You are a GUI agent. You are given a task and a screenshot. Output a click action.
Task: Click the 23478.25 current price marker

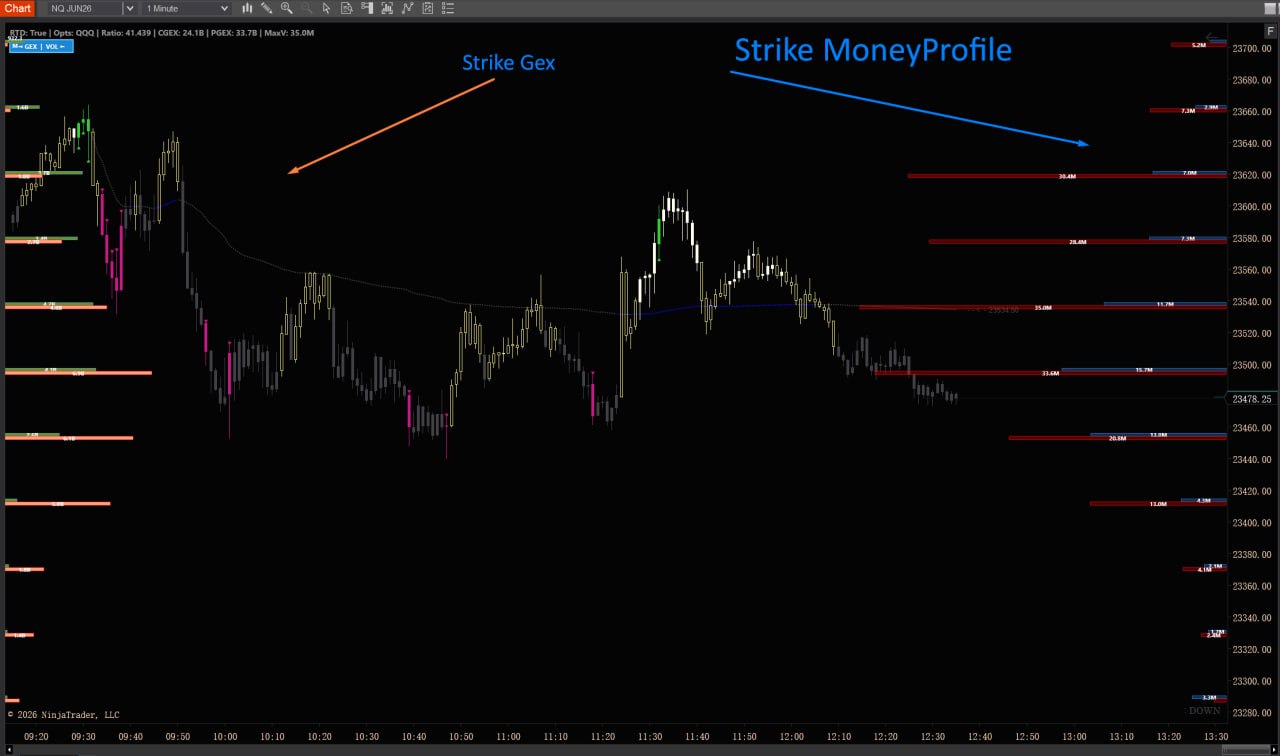click(1251, 399)
